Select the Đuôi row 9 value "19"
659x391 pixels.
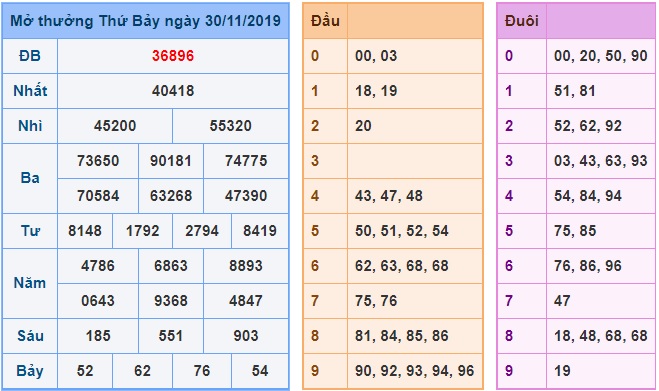(x=562, y=370)
